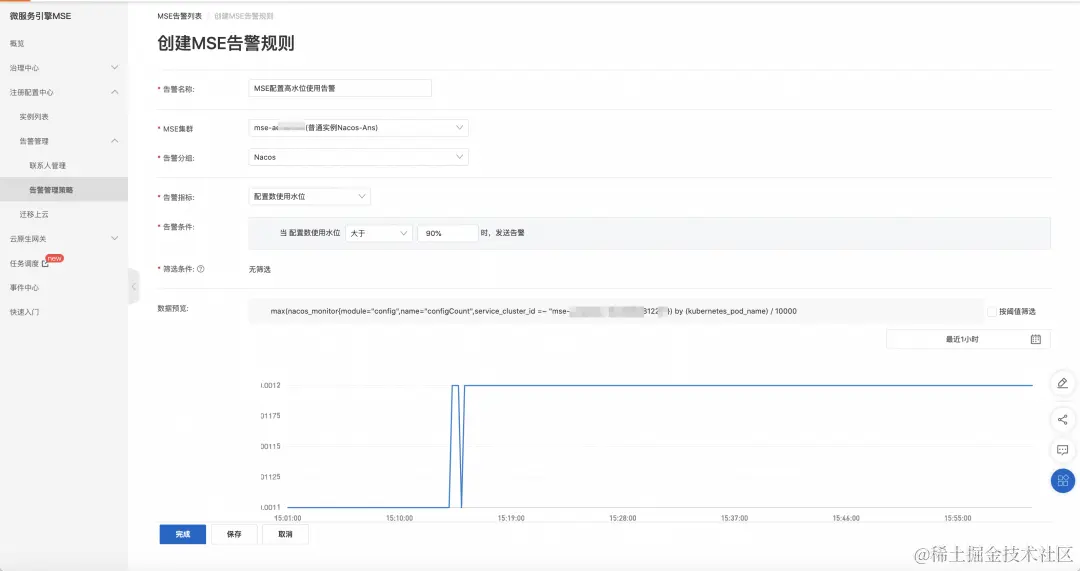The width and height of the screenshot is (1080, 571).
Task: Click the help icon next to 筛选条件
Action: click(200, 269)
